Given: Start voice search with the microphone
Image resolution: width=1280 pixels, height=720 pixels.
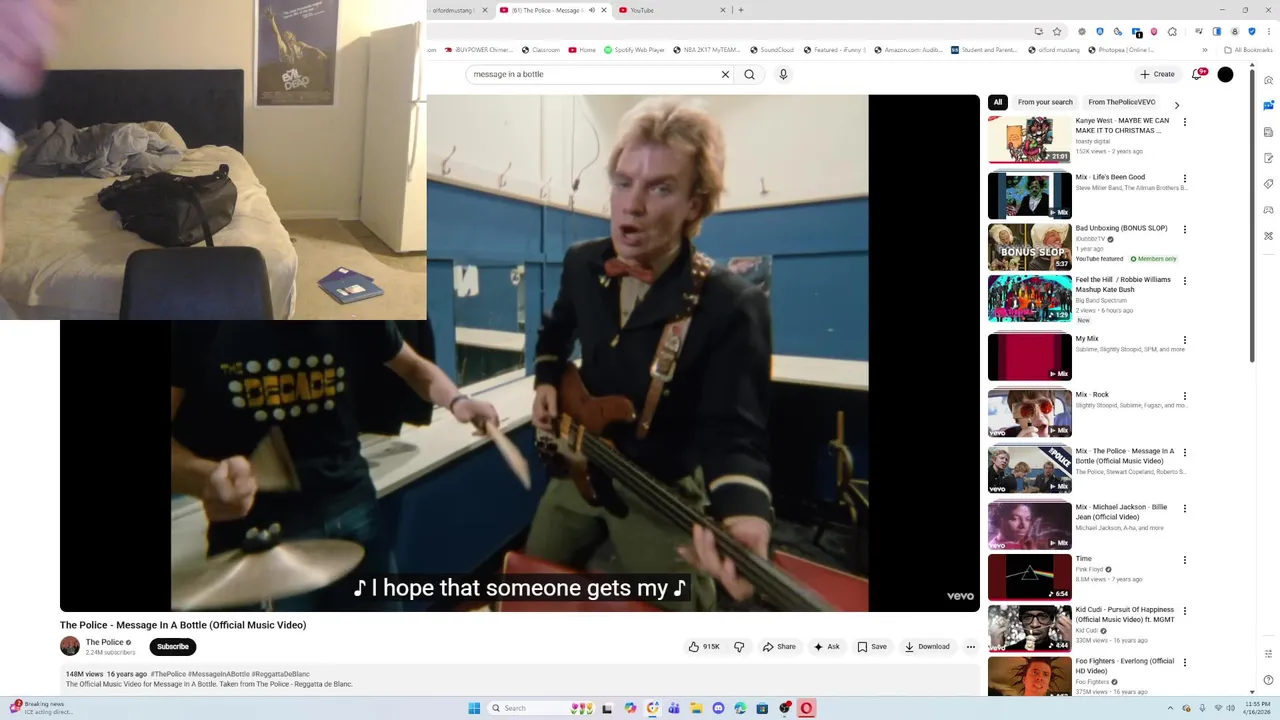Looking at the screenshot, I should pyautogui.click(x=783, y=74).
